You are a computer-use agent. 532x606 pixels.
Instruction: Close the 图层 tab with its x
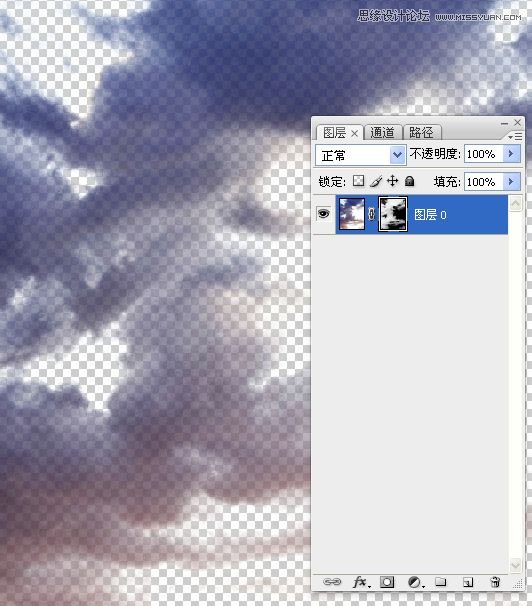(x=354, y=134)
